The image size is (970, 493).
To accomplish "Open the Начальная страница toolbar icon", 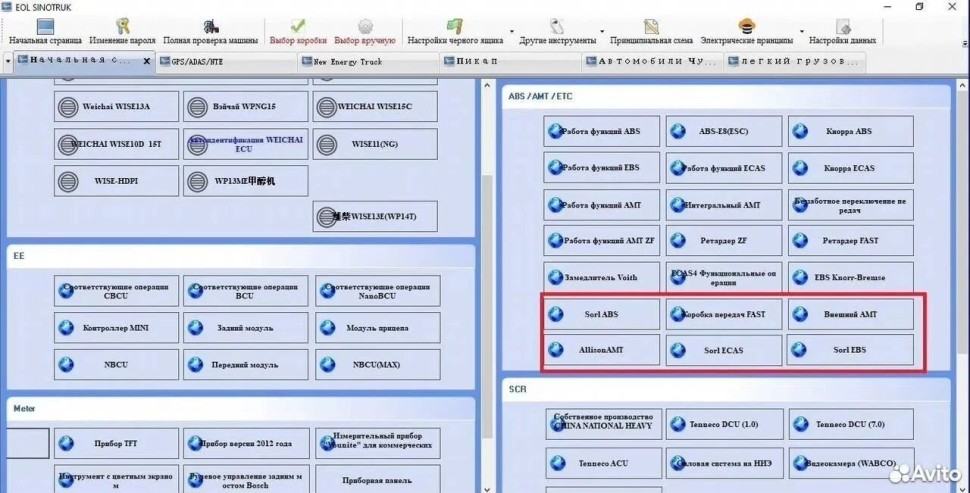I will pos(45,31).
